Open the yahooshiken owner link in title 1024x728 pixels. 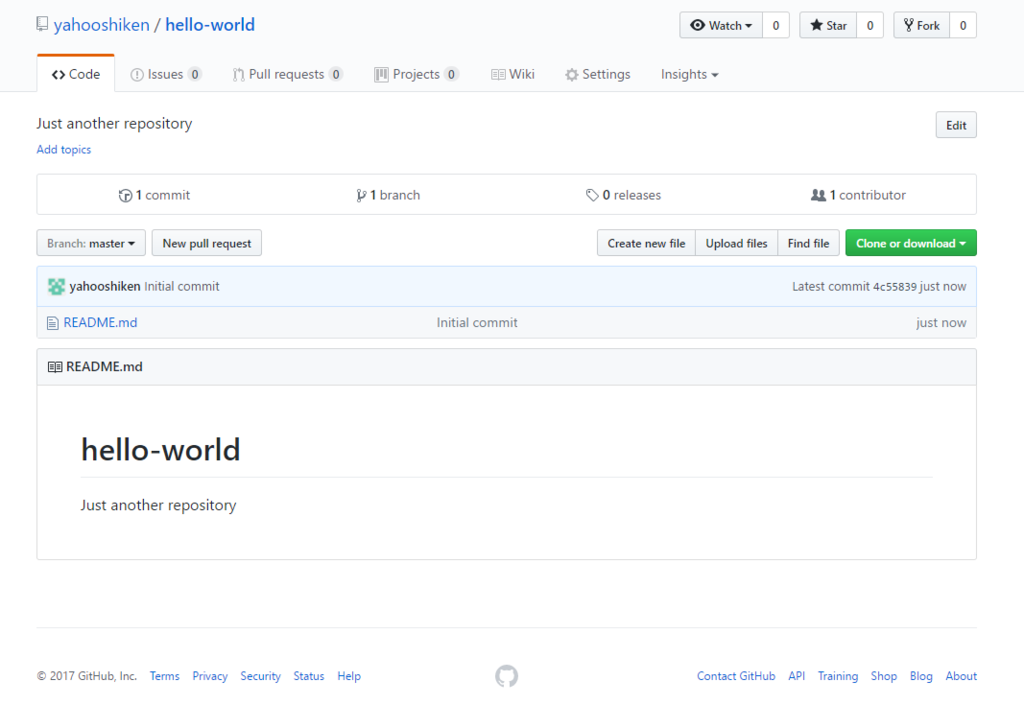click(x=101, y=25)
